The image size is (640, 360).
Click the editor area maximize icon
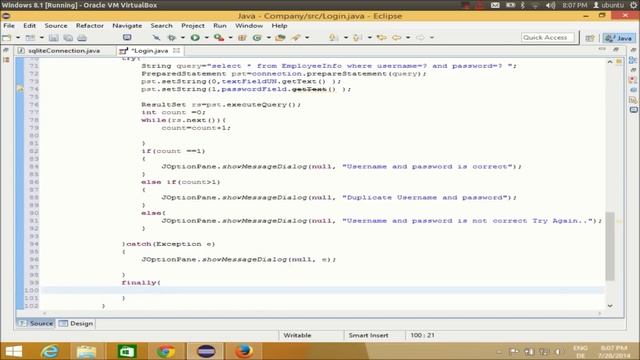[x=616, y=49]
